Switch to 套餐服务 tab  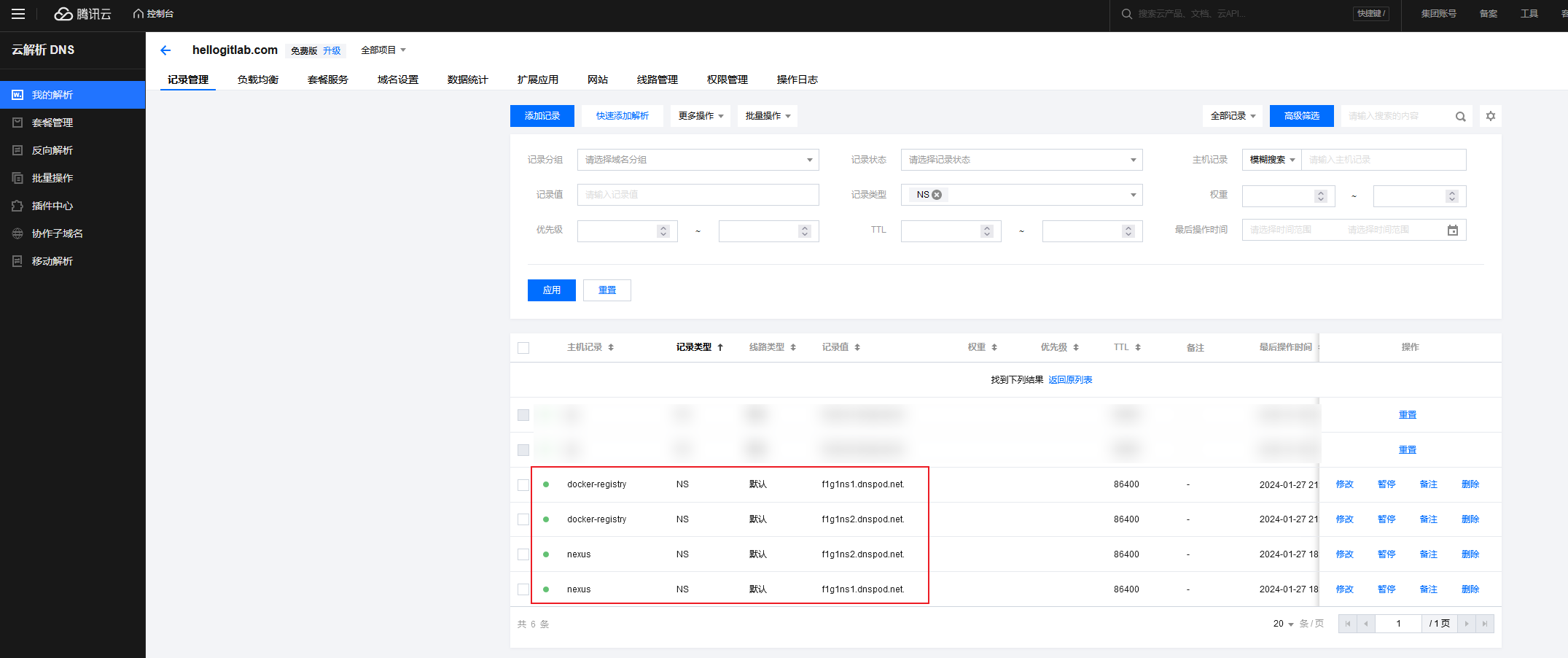(328, 80)
